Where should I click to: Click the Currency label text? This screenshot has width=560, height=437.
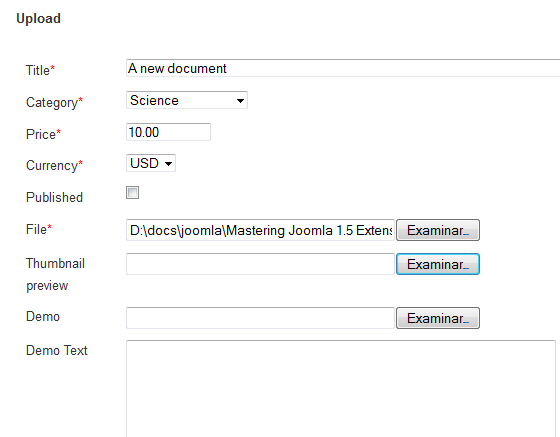(54, 166)
